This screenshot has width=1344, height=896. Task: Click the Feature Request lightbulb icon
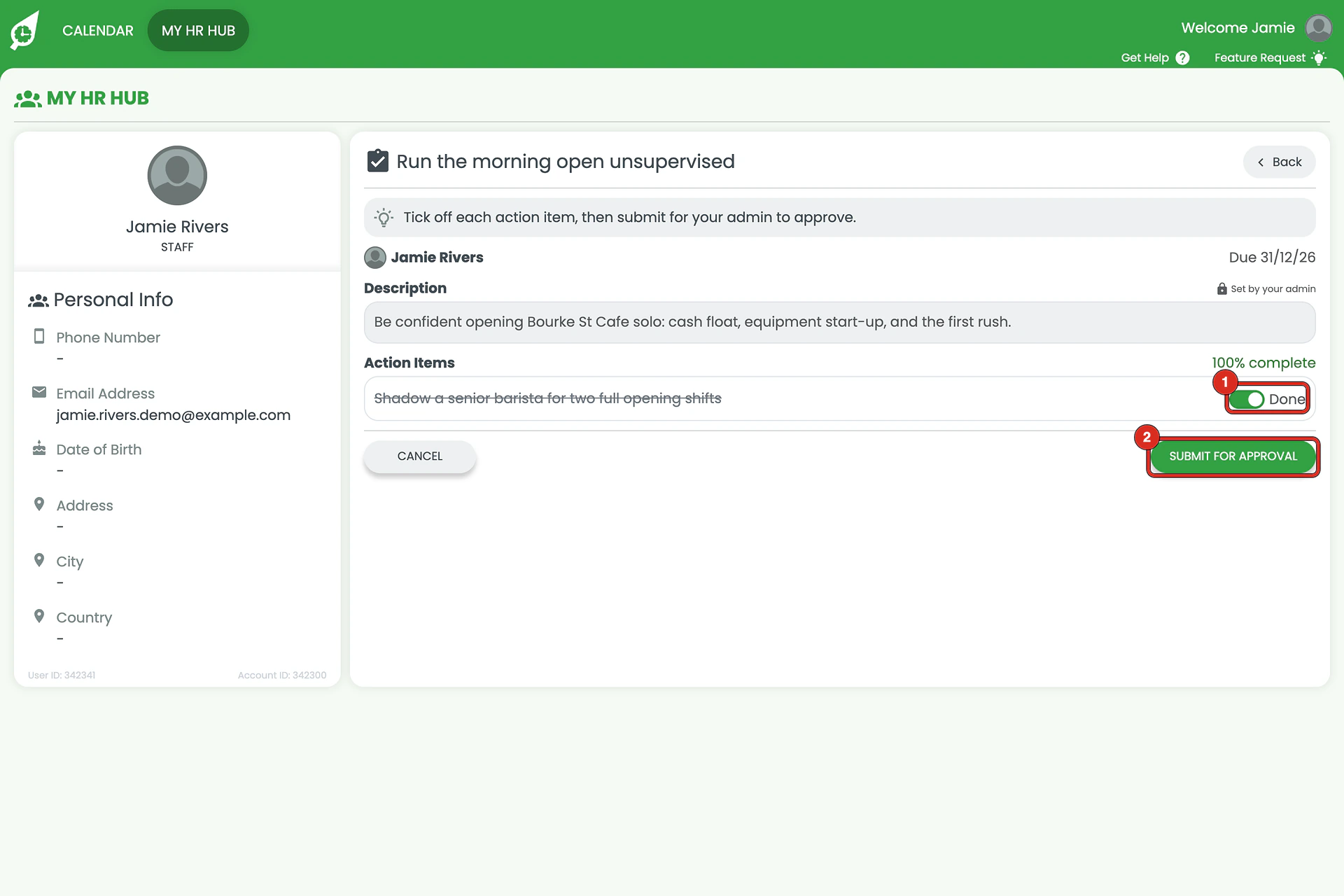(x=1319, y=58)
